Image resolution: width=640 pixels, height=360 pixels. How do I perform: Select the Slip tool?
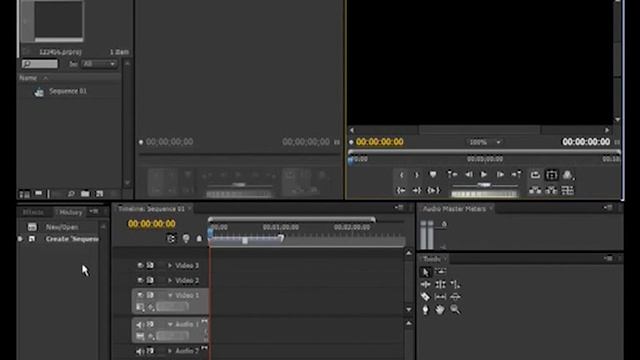(440, 297)
